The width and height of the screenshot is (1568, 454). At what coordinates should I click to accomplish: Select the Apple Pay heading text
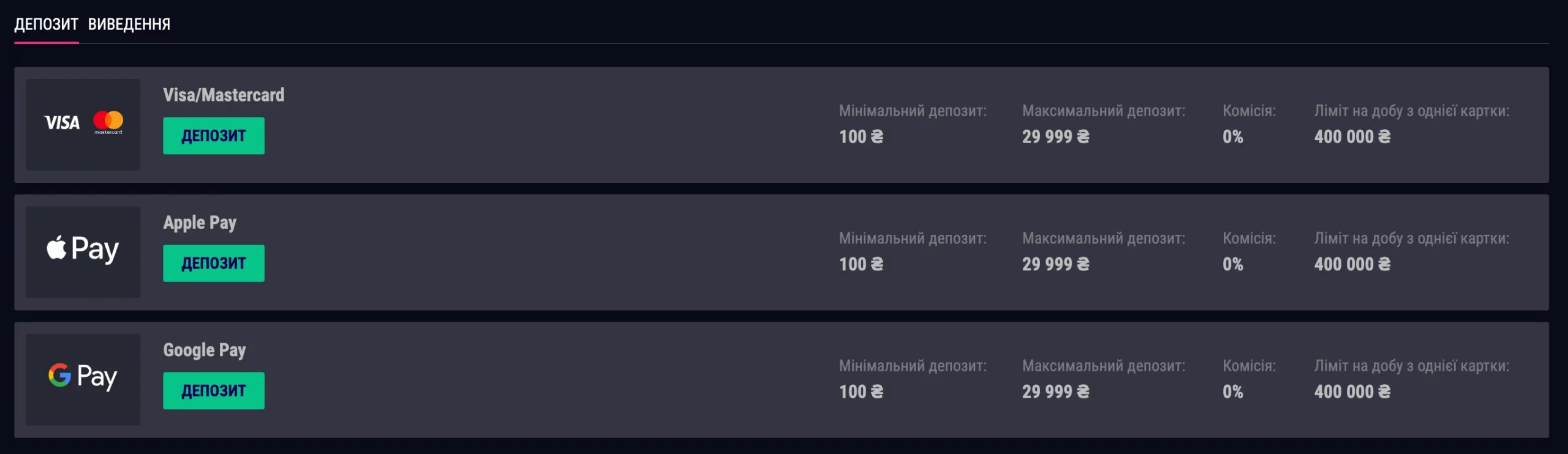tap(200, 222)
